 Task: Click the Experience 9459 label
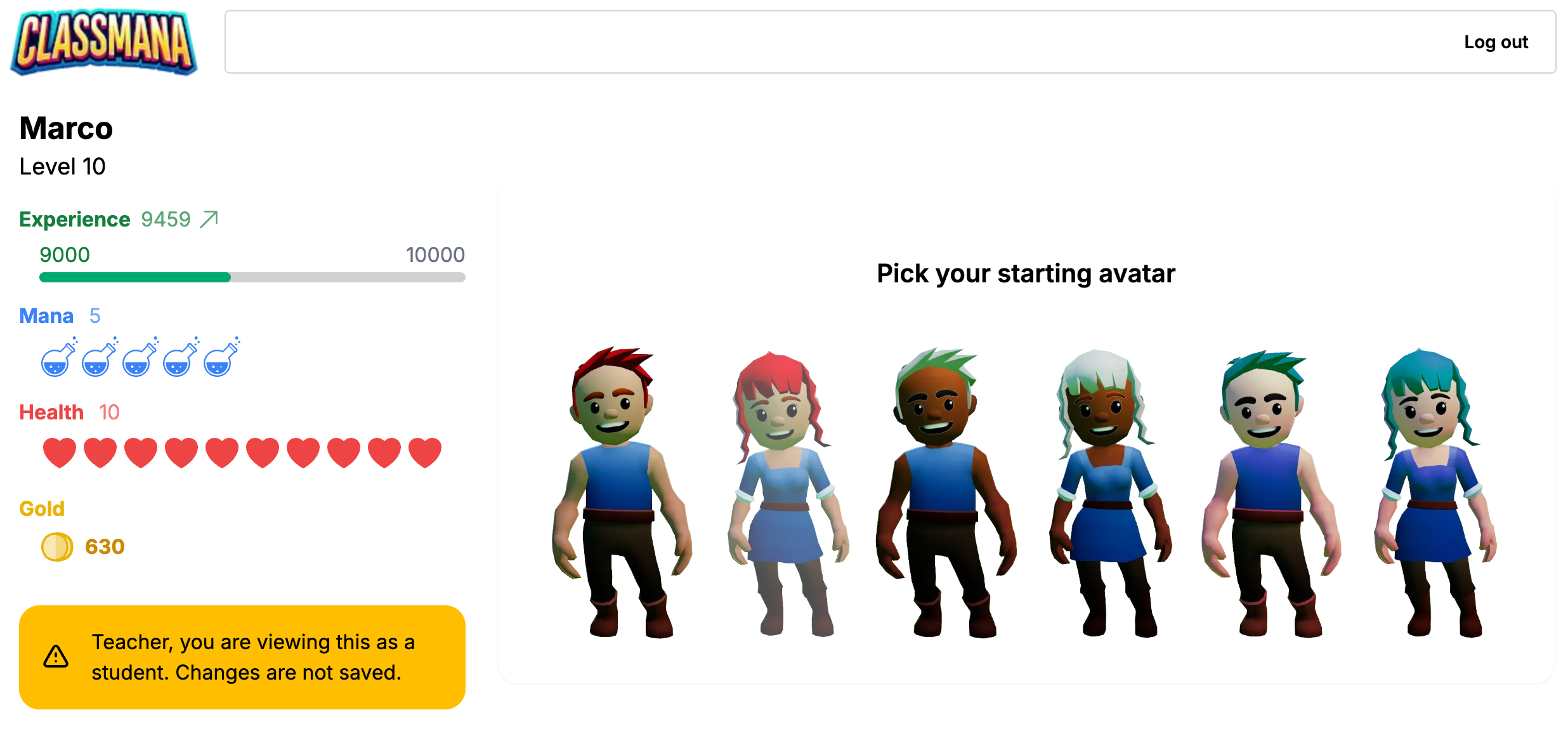105,219
